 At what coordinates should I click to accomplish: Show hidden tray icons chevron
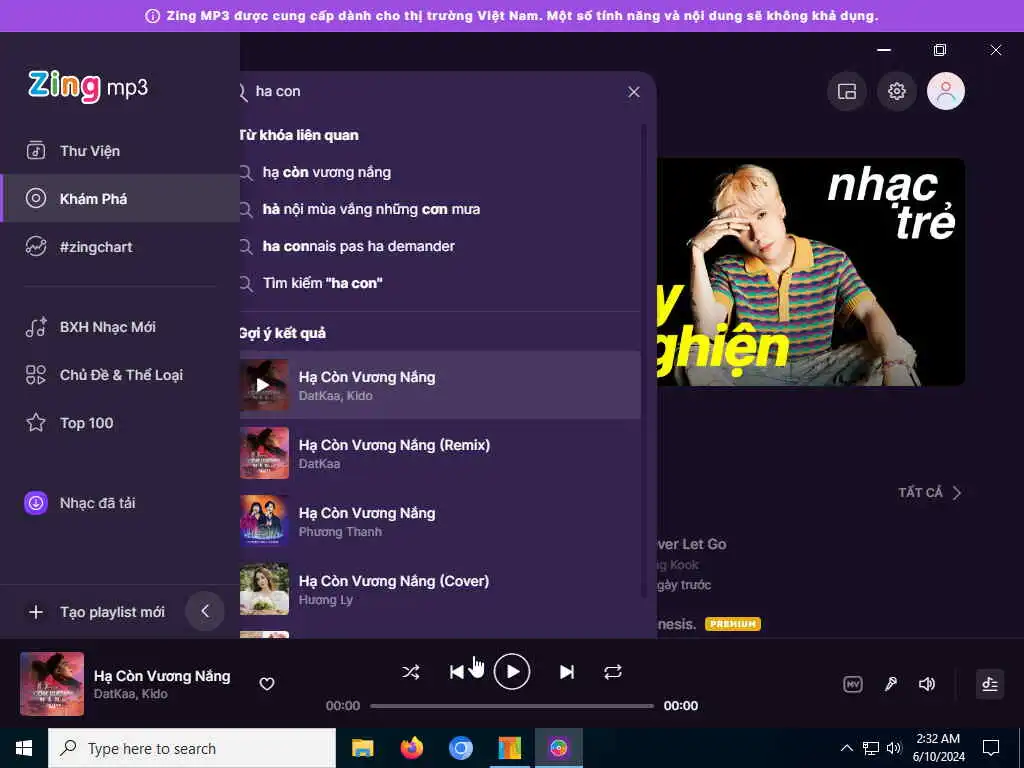pos(846,748)
